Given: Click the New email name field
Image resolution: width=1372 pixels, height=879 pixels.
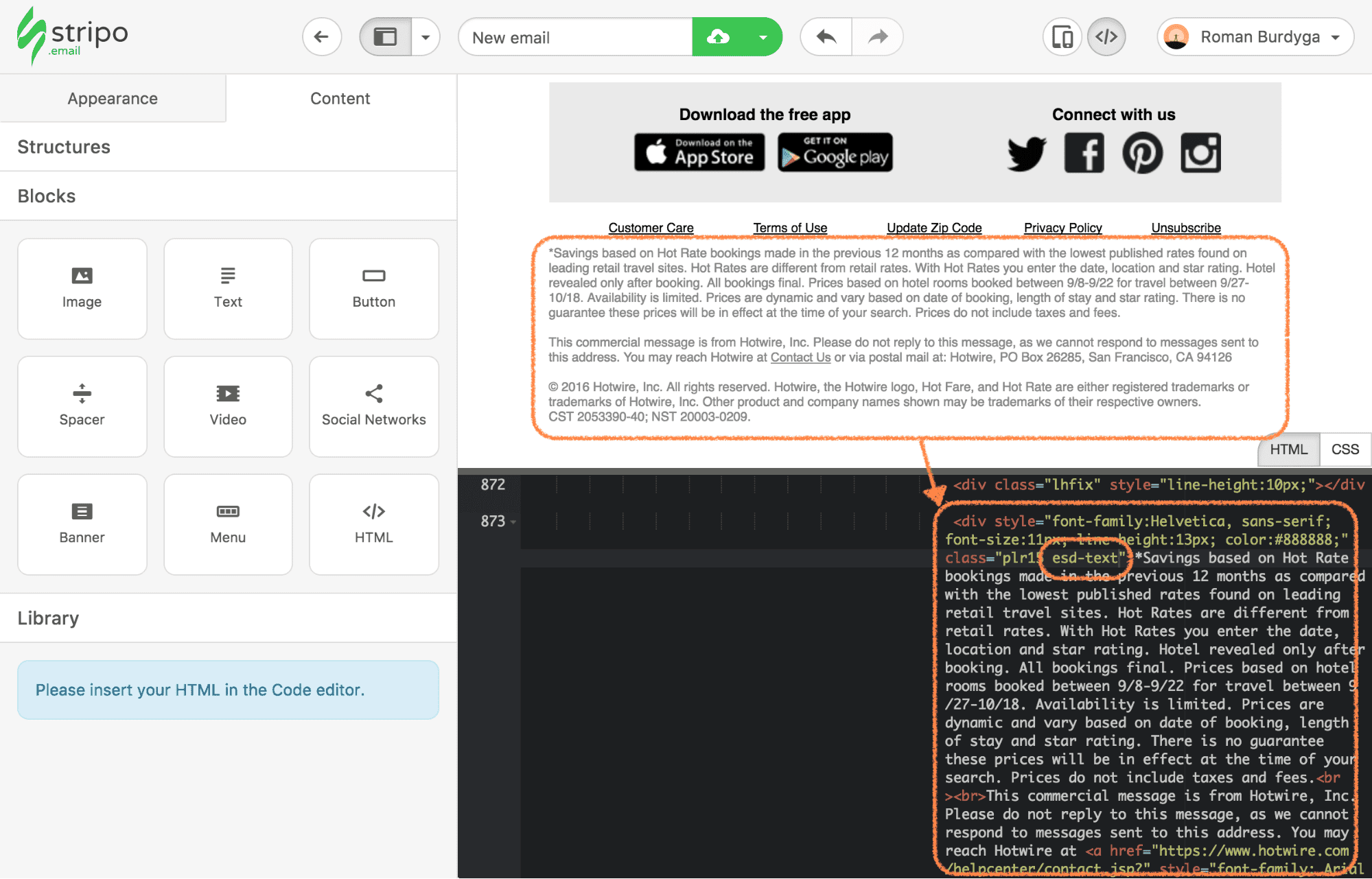Looking at the screenshot, I should 576,36.
